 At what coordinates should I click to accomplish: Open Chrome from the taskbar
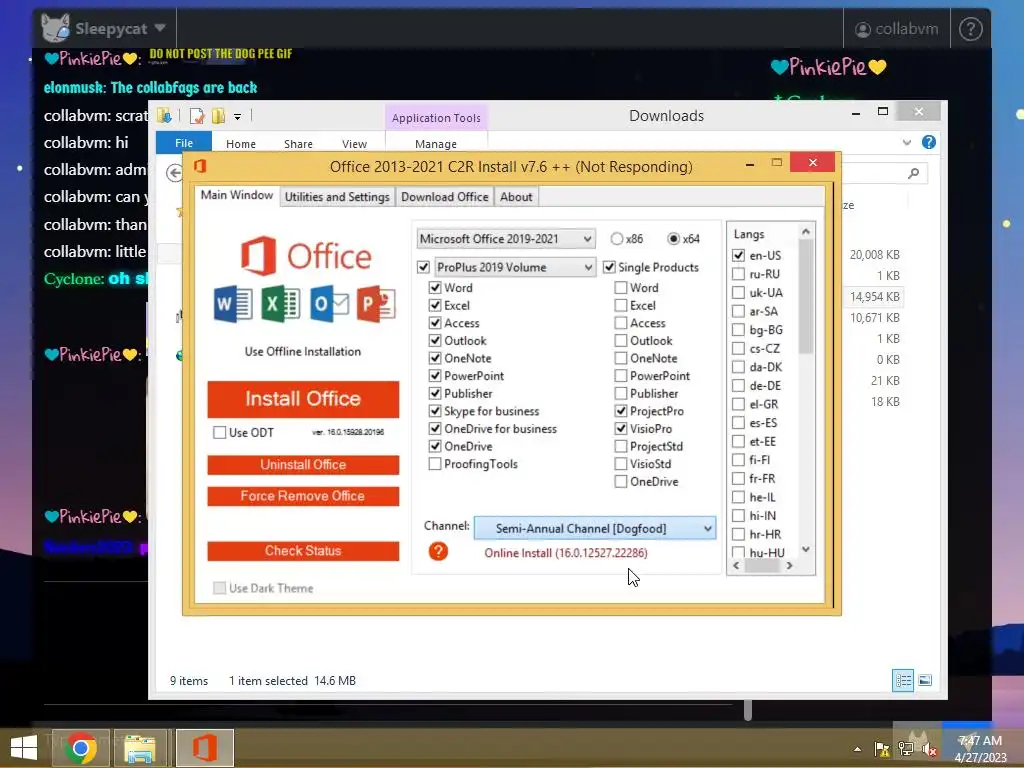[x=81, y=748]
